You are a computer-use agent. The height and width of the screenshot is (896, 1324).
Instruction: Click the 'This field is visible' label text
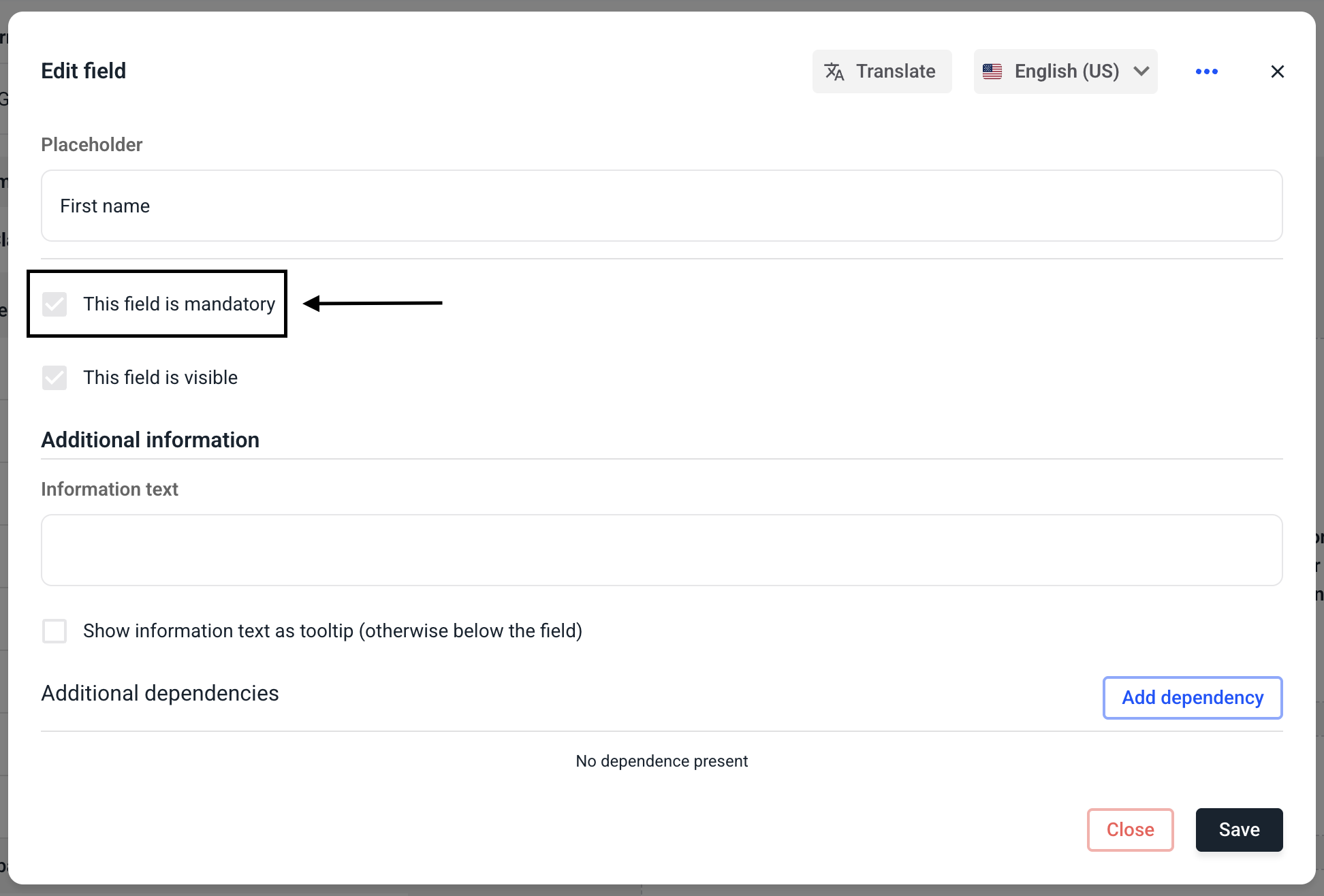(x=160, y=378)
